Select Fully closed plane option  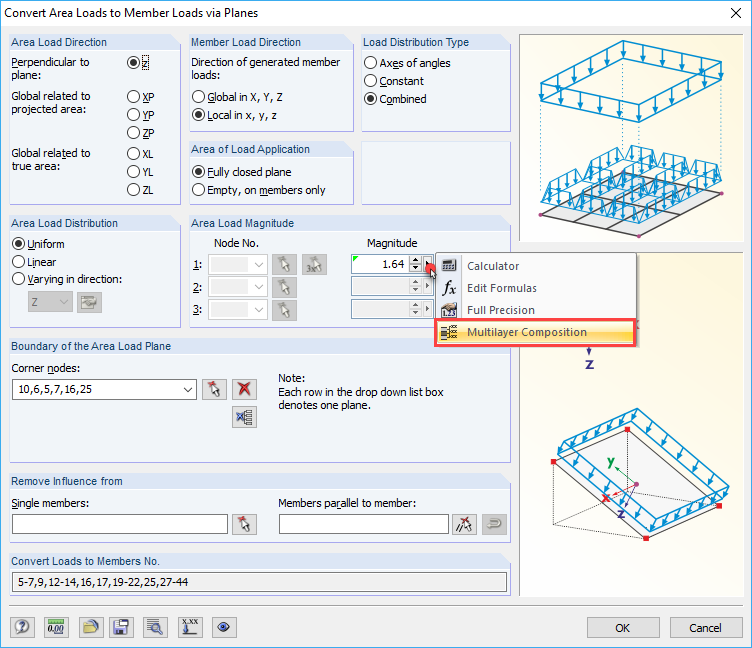(x=198, y=172)
